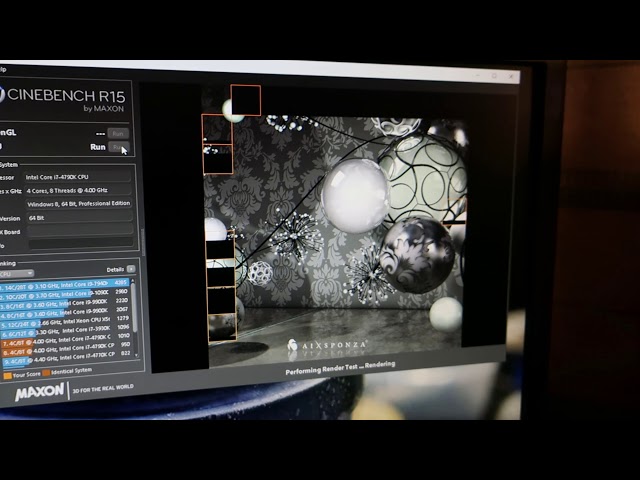This screenshot has height=480, width=640.
Task: Select rank 7 entry scoring 1010
Action: [64, 339]
